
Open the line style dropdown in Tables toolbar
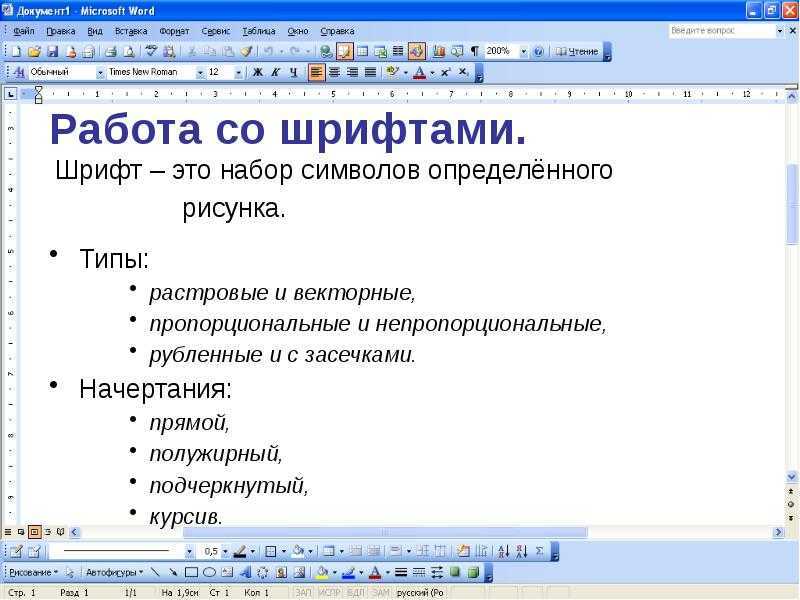point(189,552)
